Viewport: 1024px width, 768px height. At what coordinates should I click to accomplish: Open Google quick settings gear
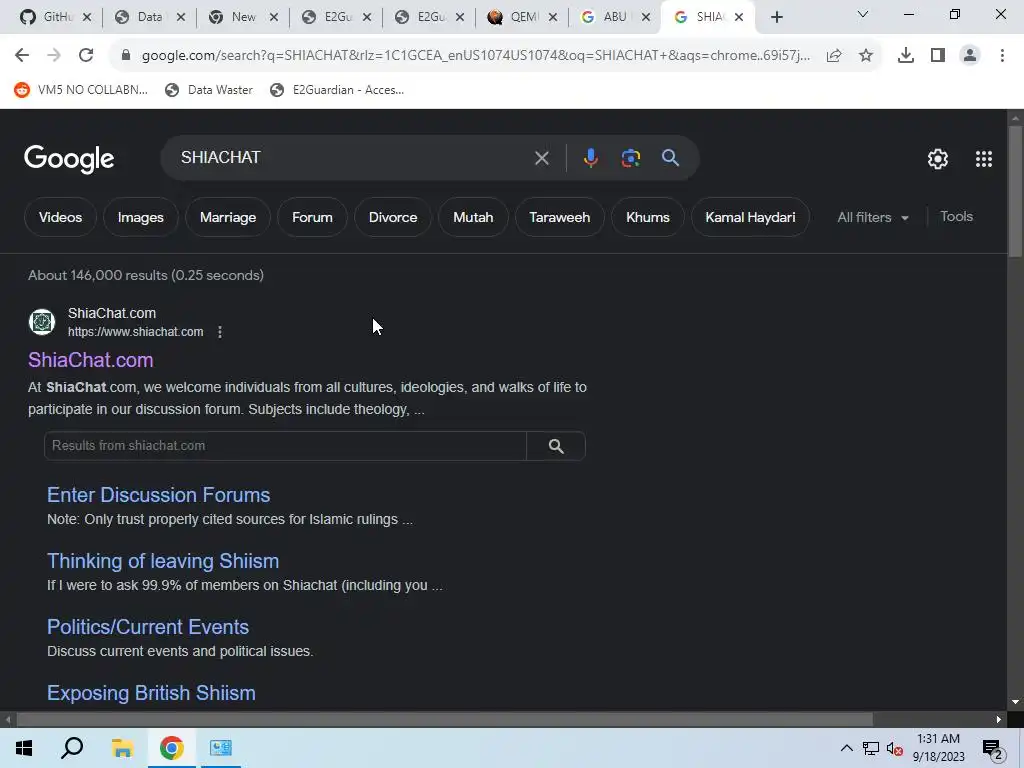click(x=938, y=159)
